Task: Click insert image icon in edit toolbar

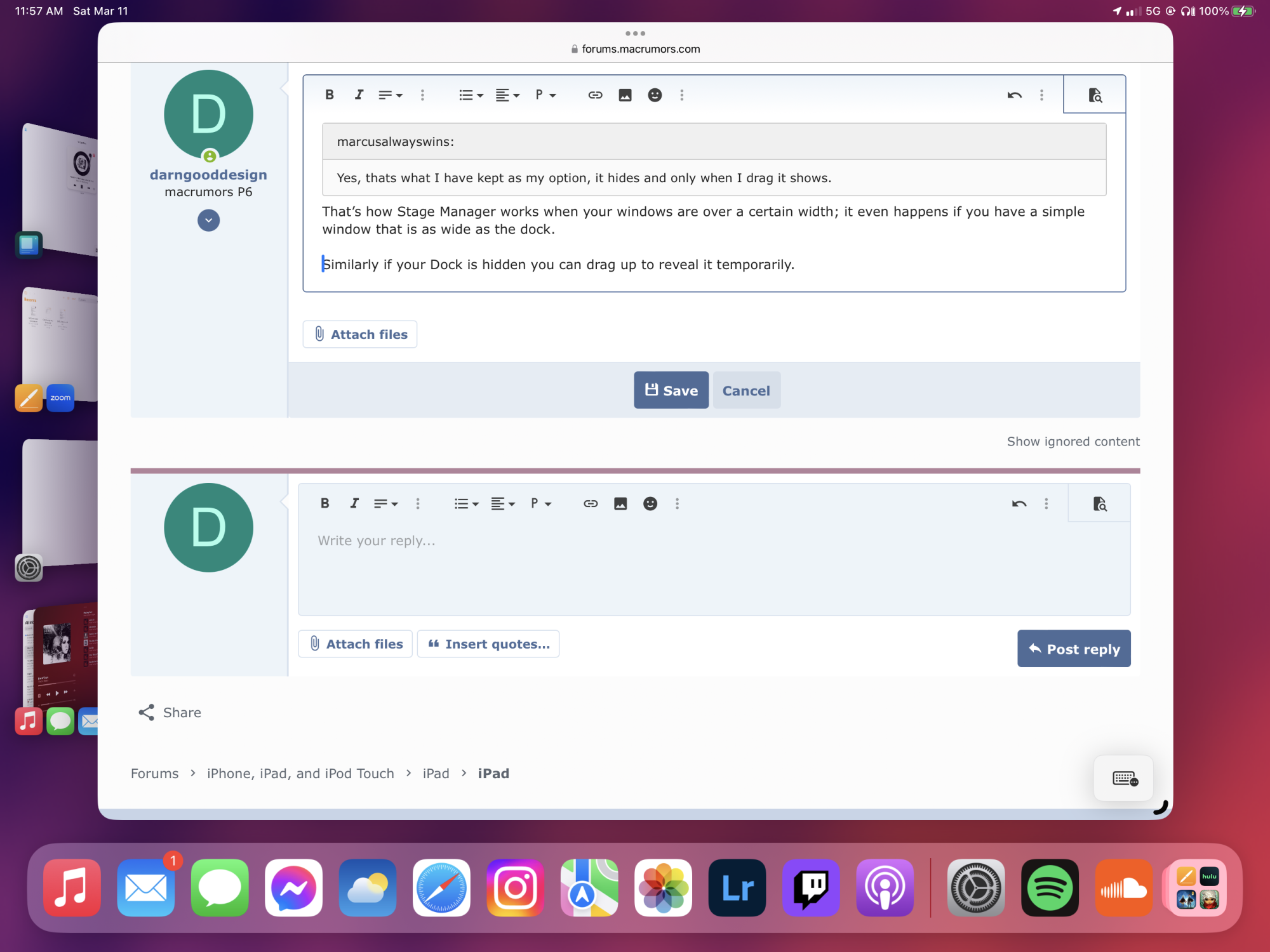Action: tap(625, 95)
